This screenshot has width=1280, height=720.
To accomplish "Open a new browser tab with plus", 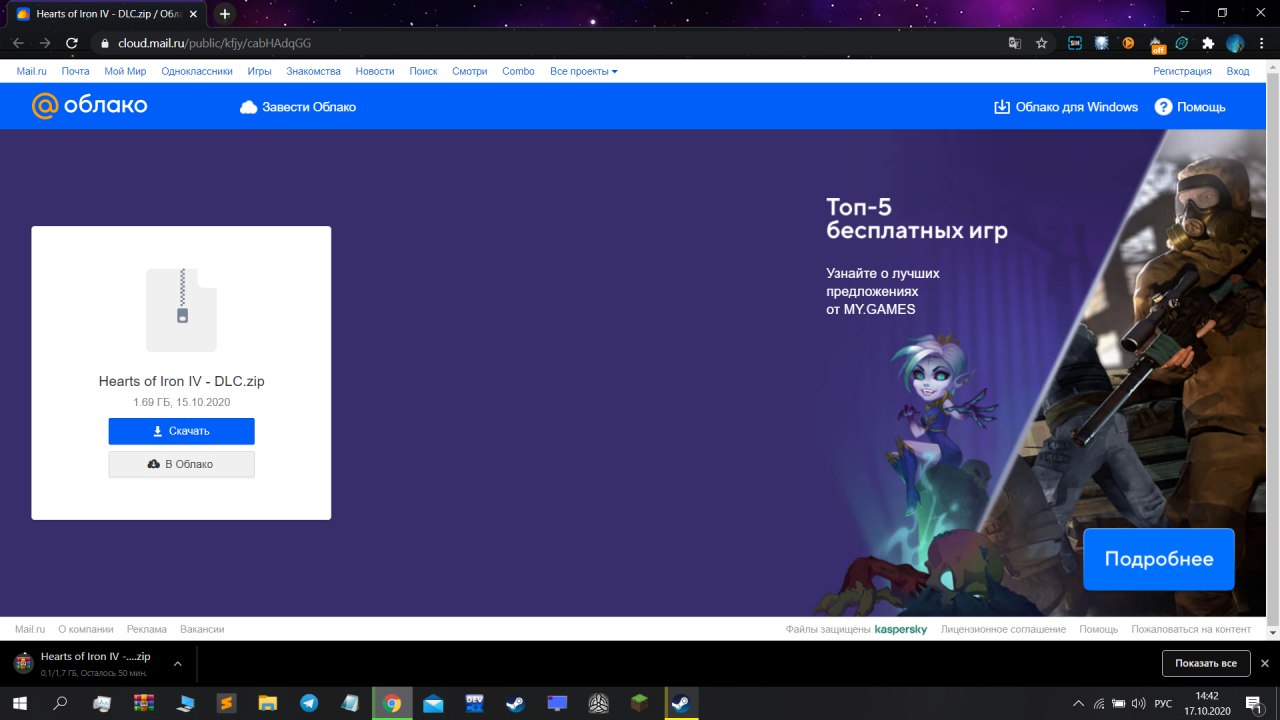I will 225,14.
